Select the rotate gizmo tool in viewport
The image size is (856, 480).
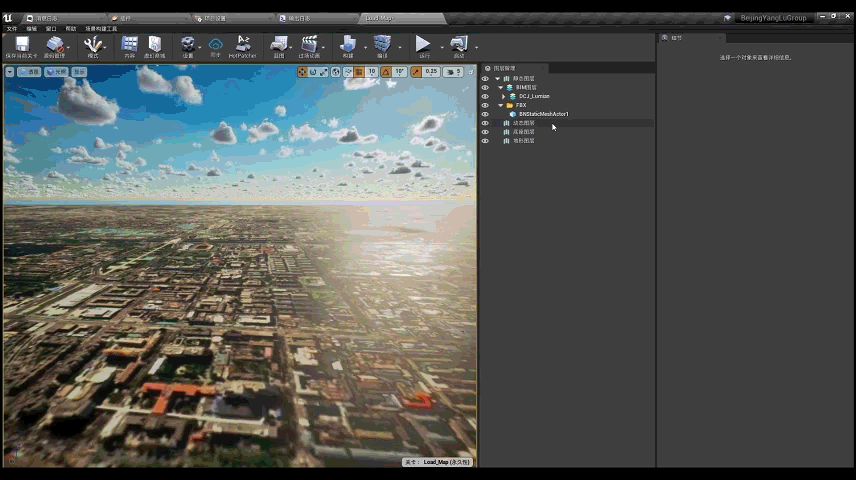point(313,72)
